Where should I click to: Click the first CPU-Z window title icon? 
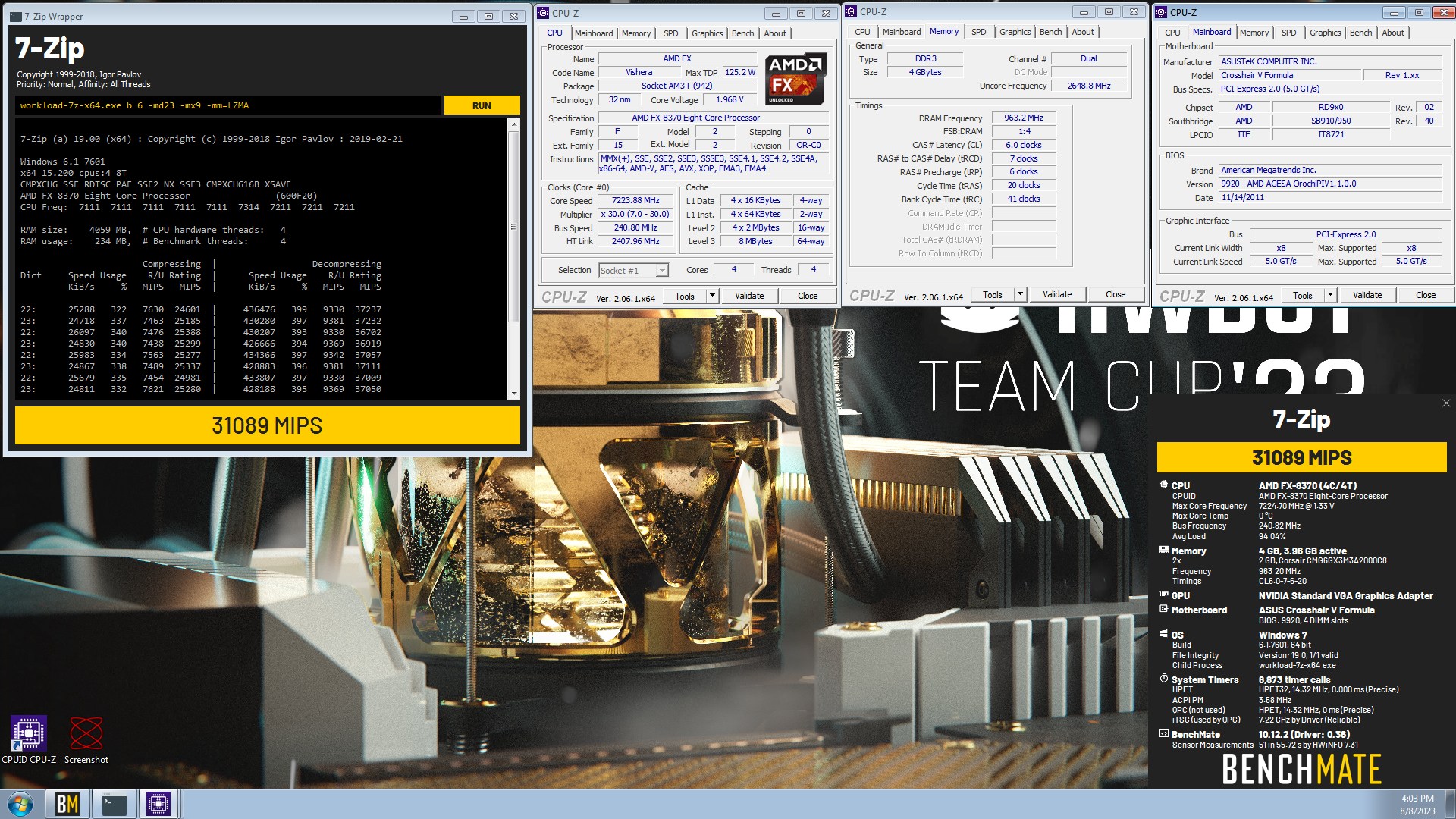pos(543,13)
